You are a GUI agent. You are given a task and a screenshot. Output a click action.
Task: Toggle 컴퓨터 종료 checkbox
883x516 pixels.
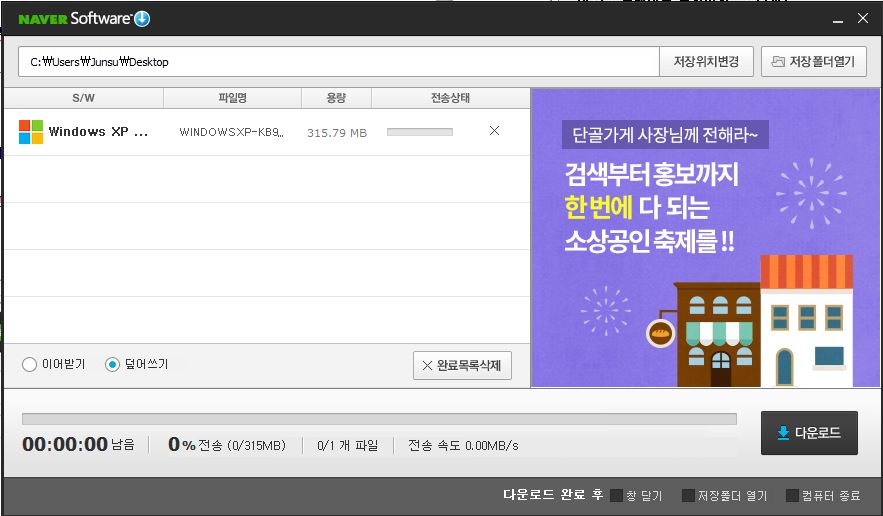click(793, 495)
